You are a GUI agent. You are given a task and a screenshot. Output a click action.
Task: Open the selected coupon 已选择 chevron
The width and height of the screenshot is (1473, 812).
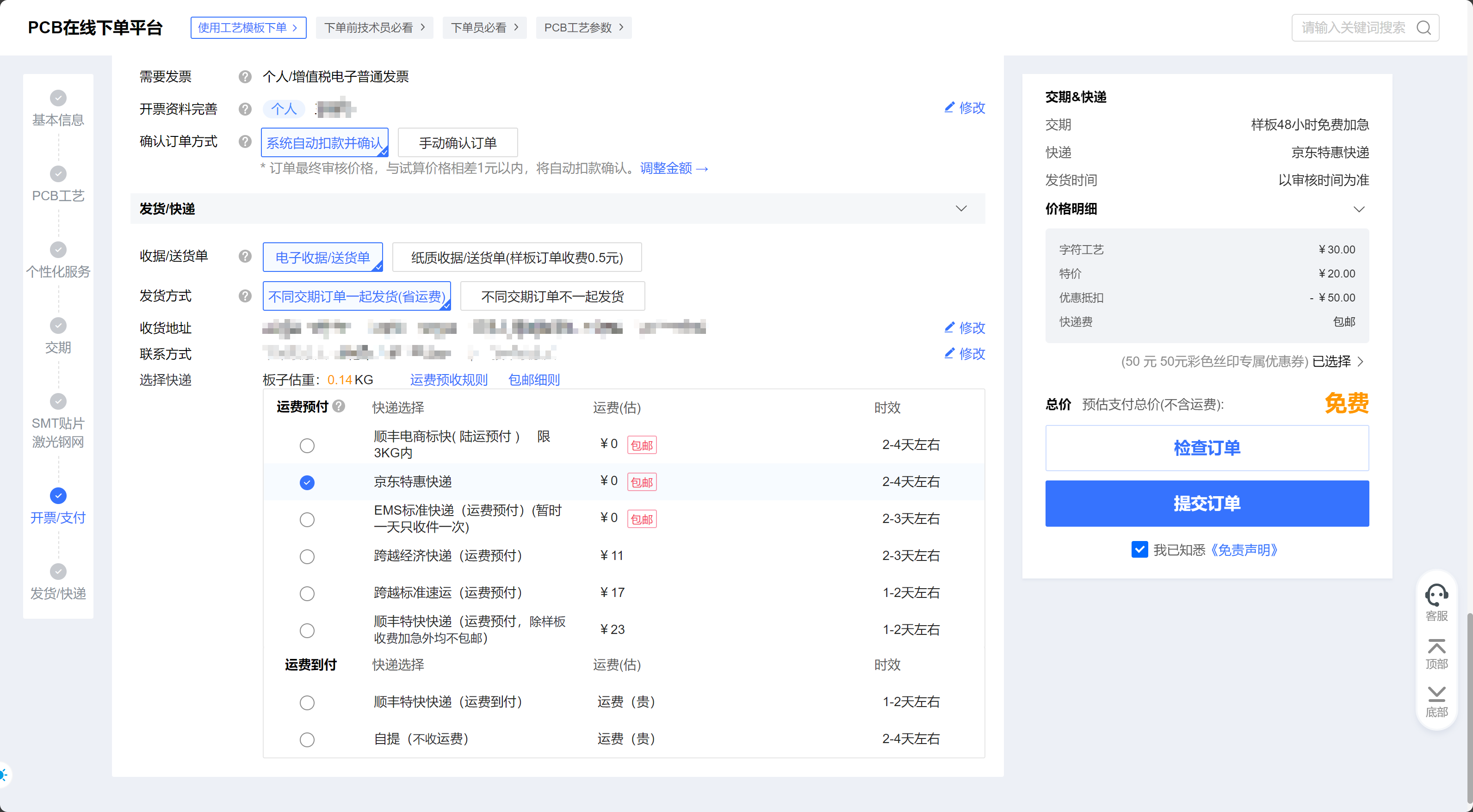point(1361,362)
